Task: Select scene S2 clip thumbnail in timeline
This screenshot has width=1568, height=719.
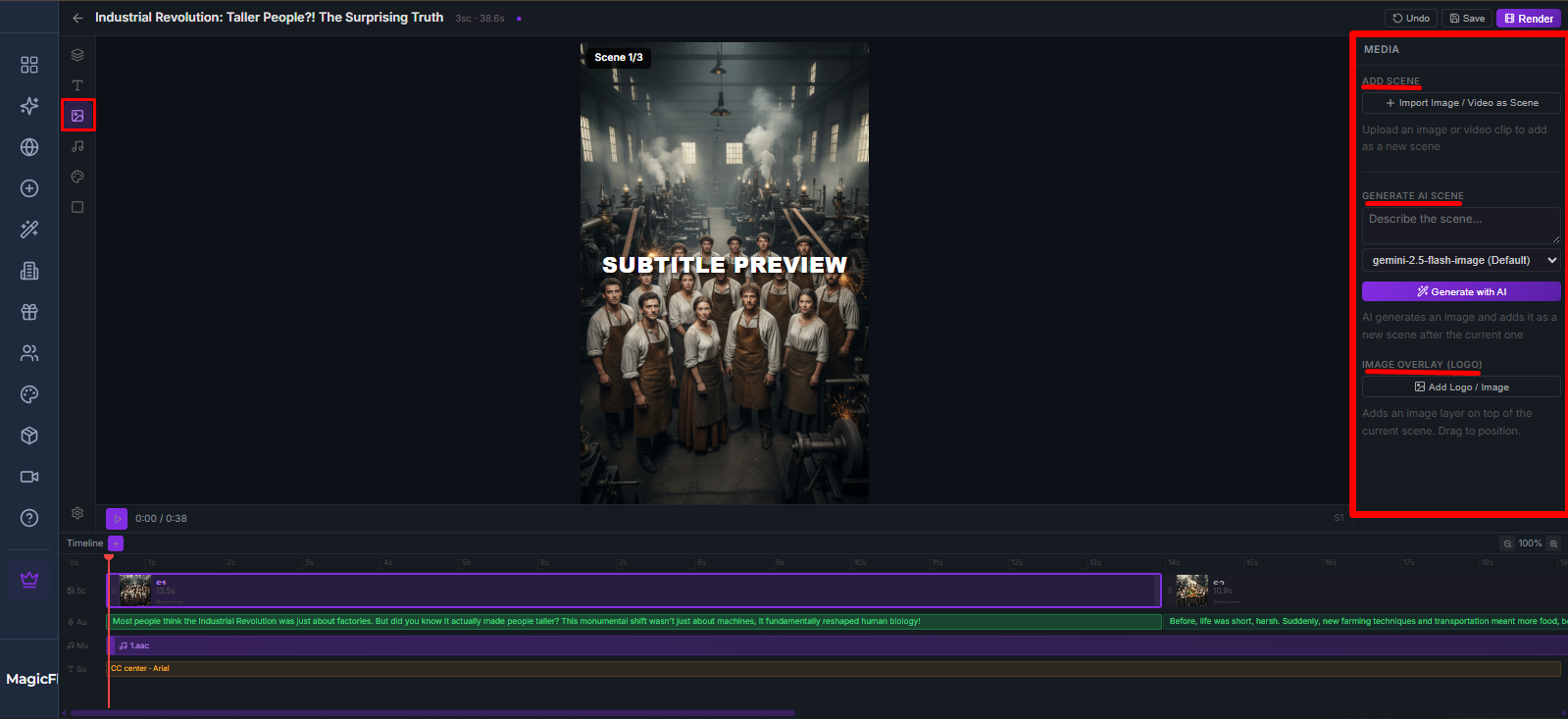Action: 1191,591
